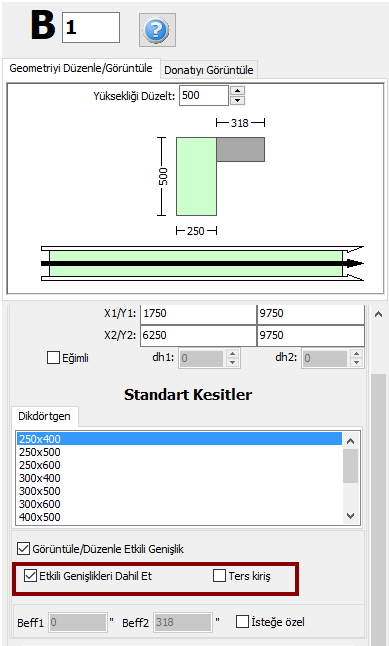Toggle Etkili Genişlikleri Dahil Et checkbox
This screenshot has height=646, width=389.
point(30,576)
